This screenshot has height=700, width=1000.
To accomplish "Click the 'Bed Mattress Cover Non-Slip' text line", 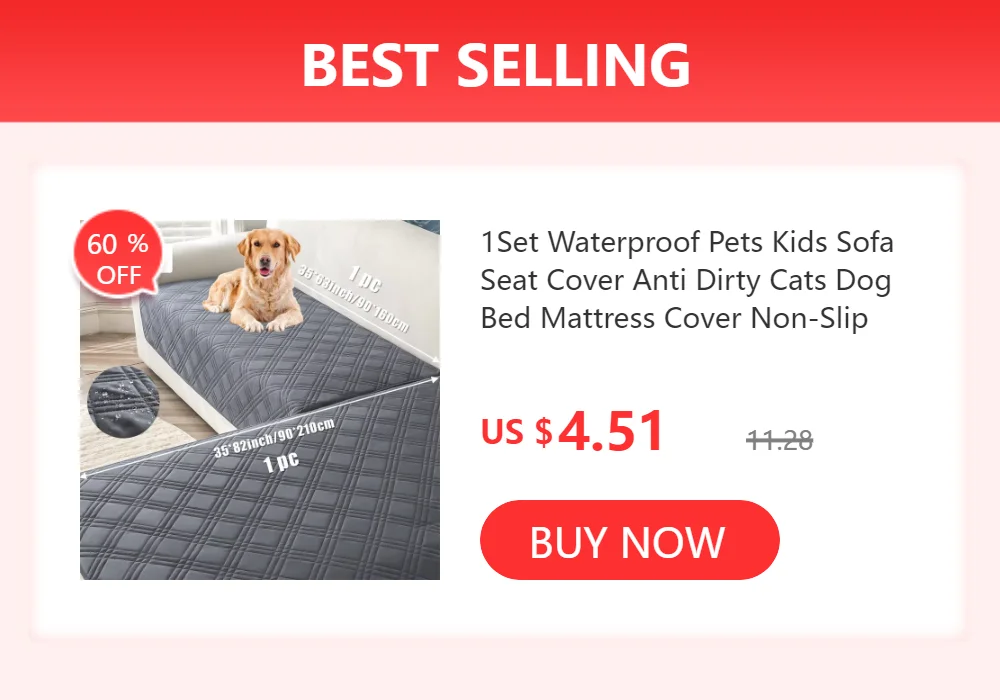I will click(674, 317).
